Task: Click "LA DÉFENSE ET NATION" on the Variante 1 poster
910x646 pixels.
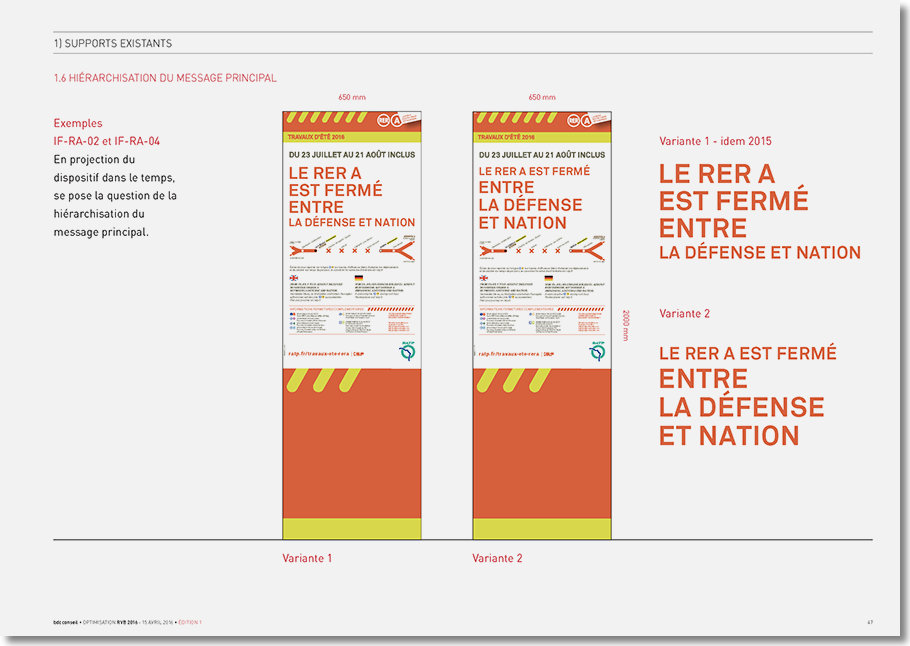Action: (352, 222)
